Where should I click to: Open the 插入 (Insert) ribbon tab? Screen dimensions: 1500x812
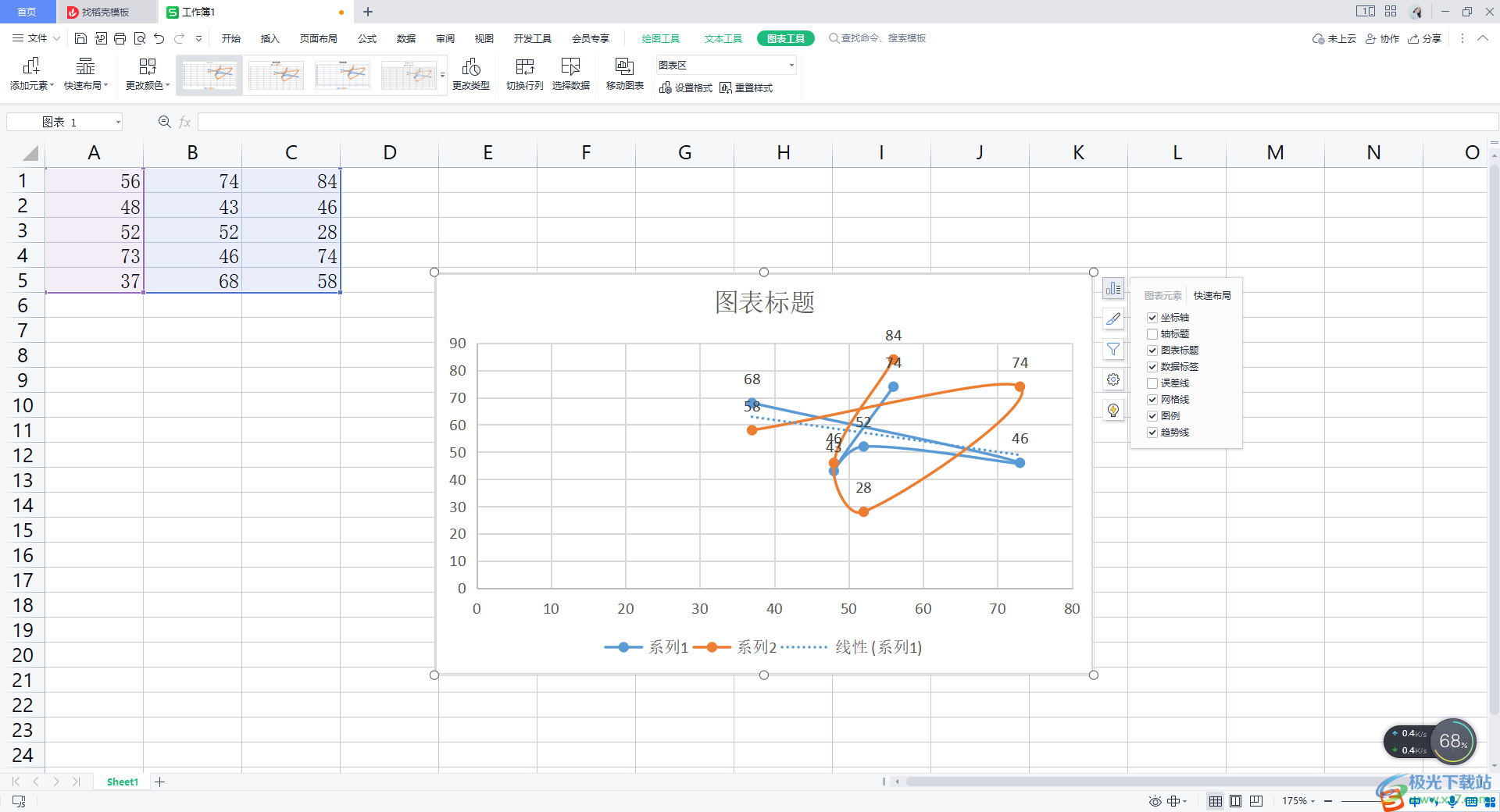(x=270, y=38)
